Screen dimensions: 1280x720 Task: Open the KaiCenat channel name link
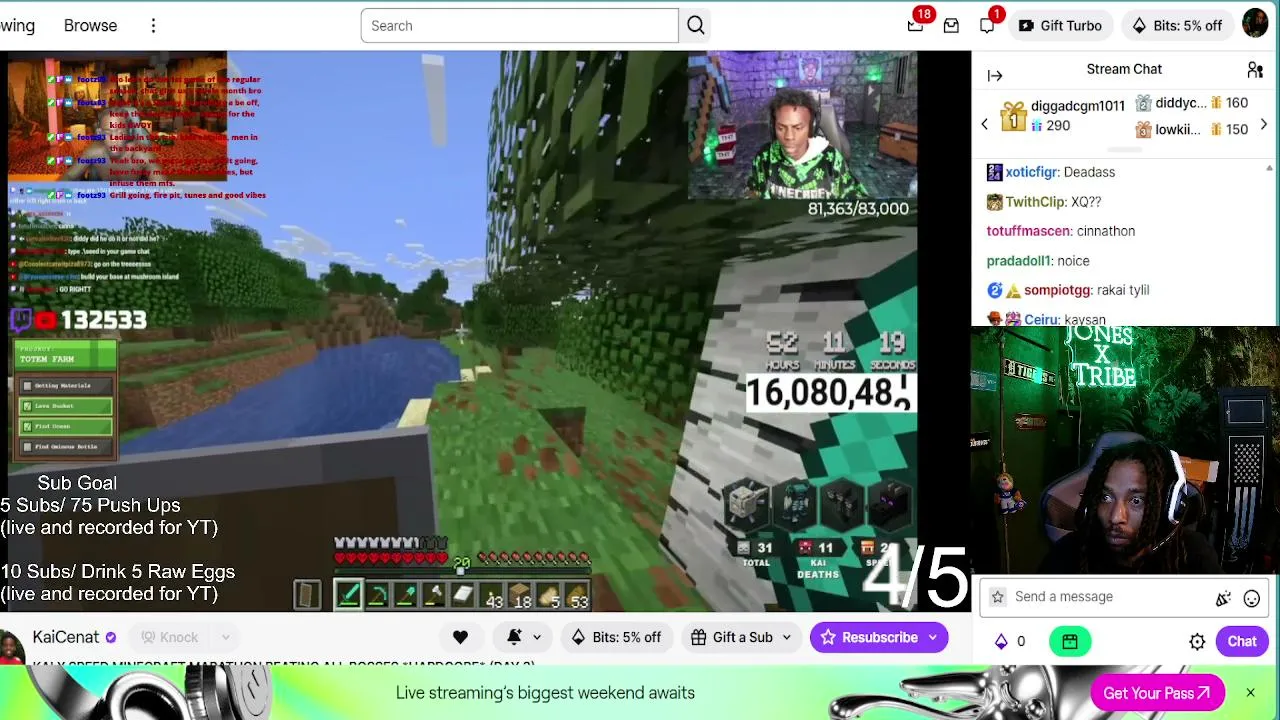click(x=66, y=637)
